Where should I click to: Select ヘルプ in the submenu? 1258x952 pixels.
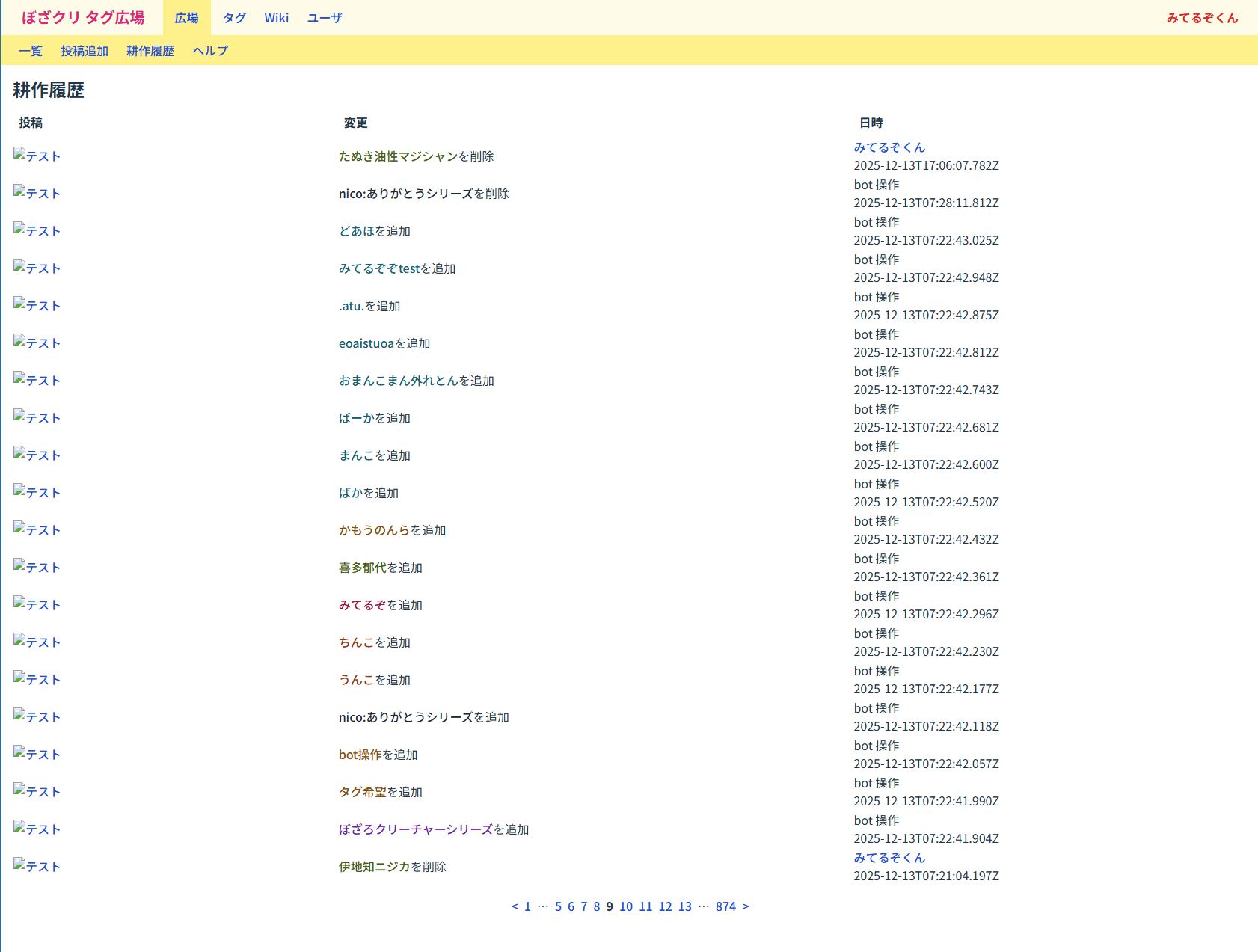[x=210, y=51]
